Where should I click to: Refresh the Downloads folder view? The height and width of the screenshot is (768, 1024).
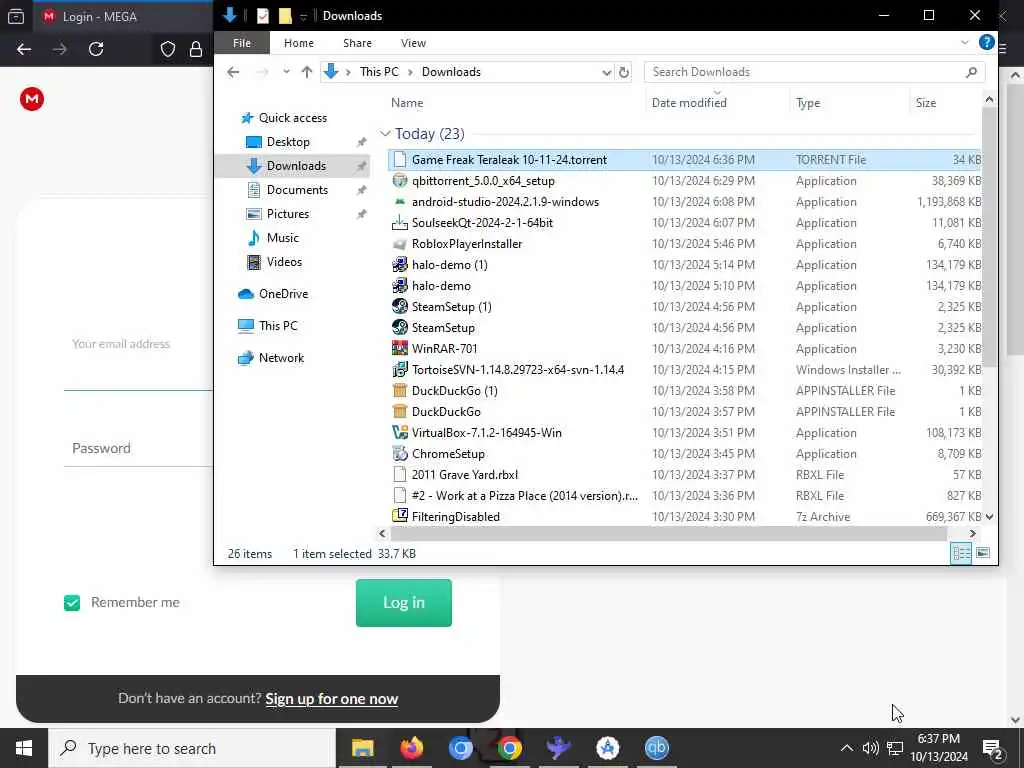click(624, 72)
